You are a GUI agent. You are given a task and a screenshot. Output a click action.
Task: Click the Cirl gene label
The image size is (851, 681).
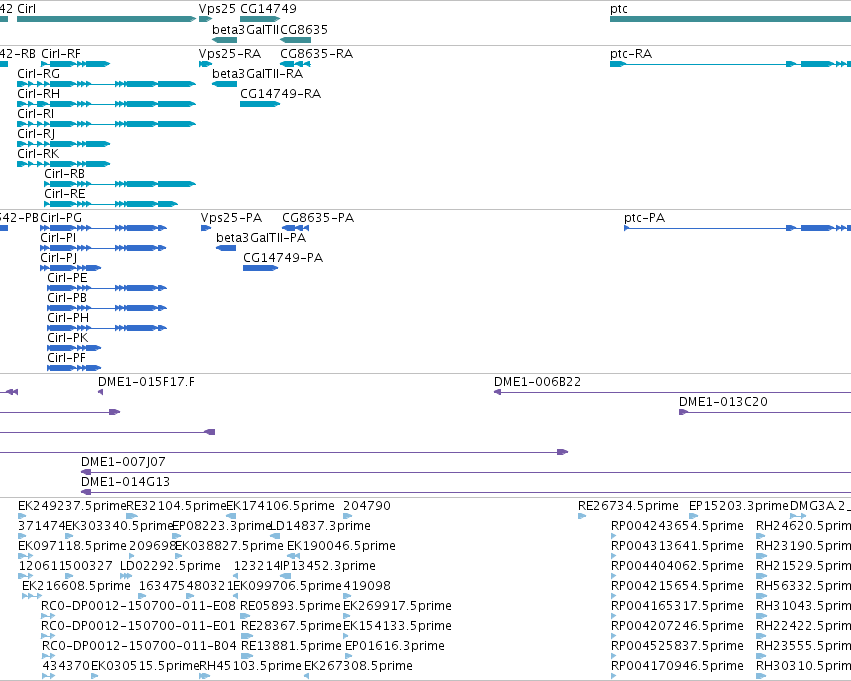click(x=27, y=9)
